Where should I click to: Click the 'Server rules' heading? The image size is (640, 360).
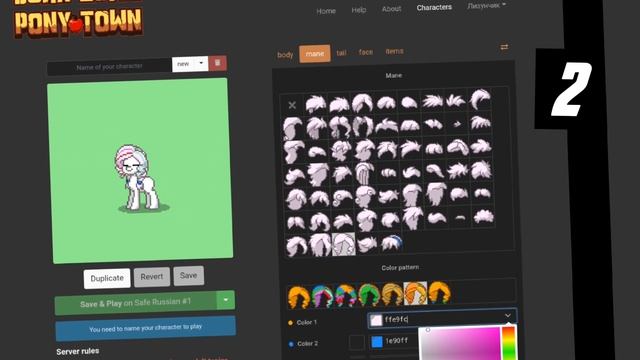pyautogui.click(x=78, y=351)
